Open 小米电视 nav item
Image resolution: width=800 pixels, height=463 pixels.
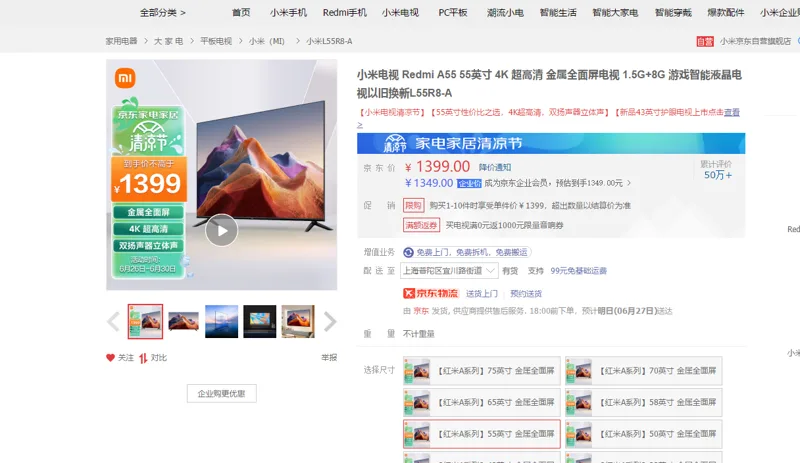click(401, 13)
